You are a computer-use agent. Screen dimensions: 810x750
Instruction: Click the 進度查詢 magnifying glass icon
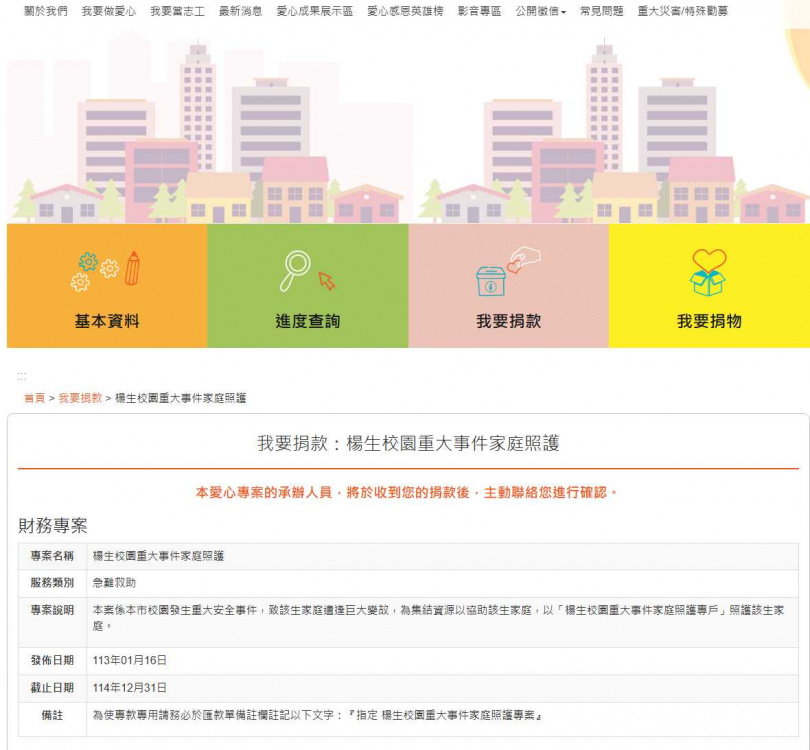tap(298, 267)
